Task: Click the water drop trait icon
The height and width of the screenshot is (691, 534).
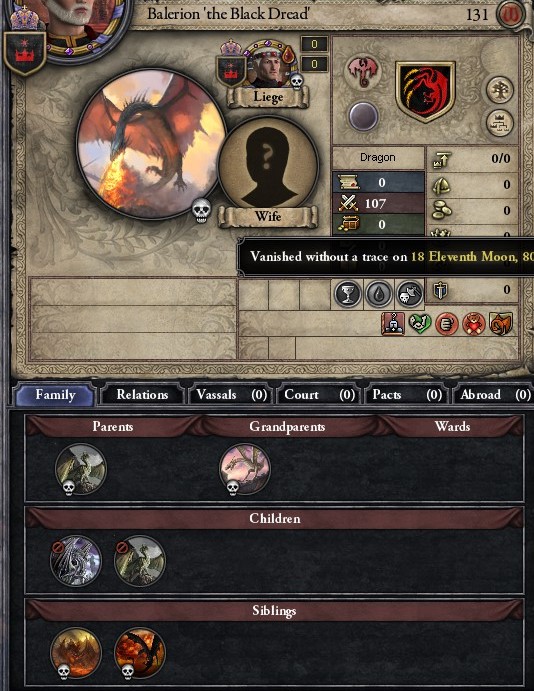Action: pos(378,294)
